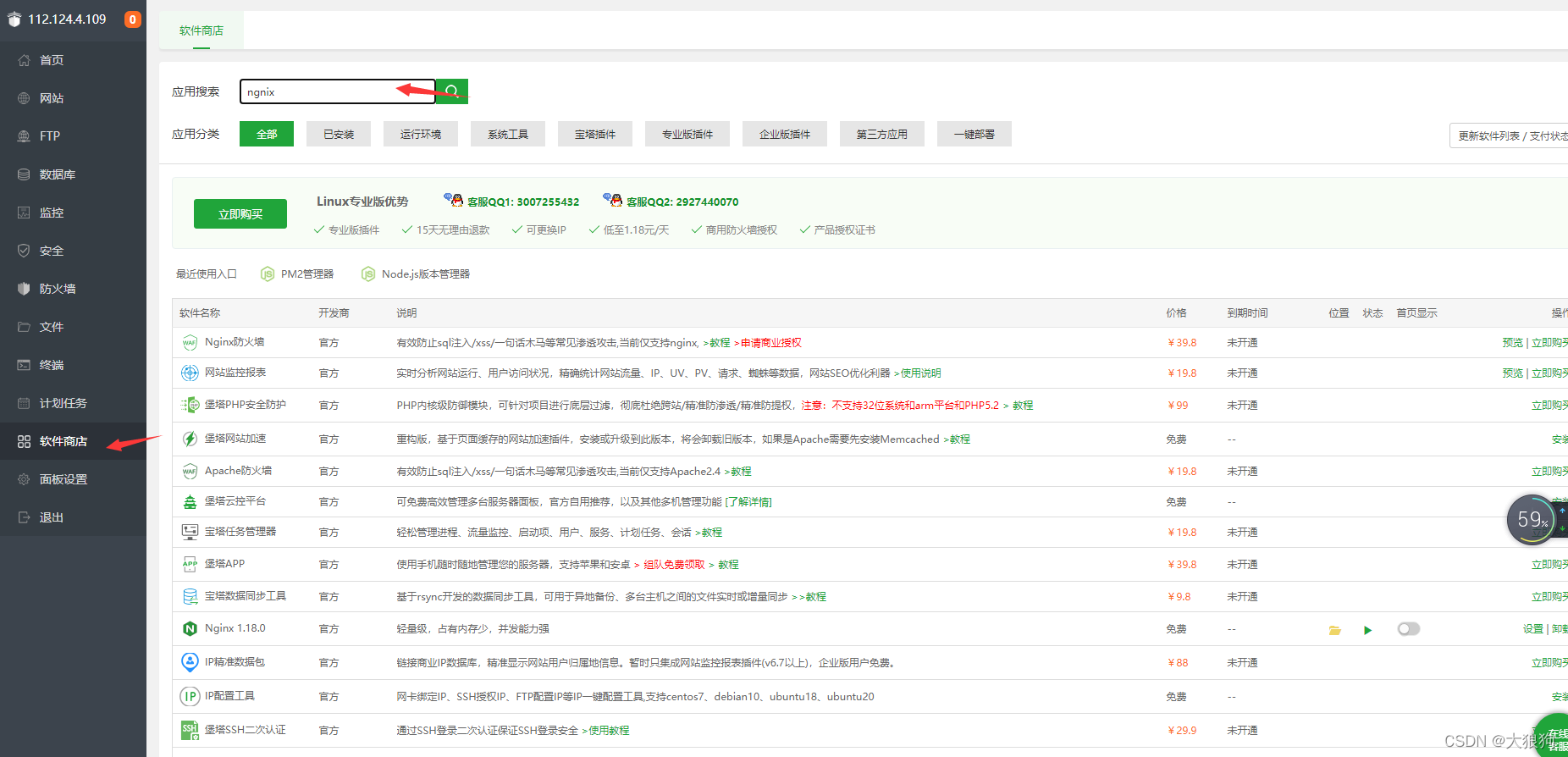Click the Apache防火墙 WAF icon
Viewport: 1568px width, 757px height.
[x=190, y=471]
